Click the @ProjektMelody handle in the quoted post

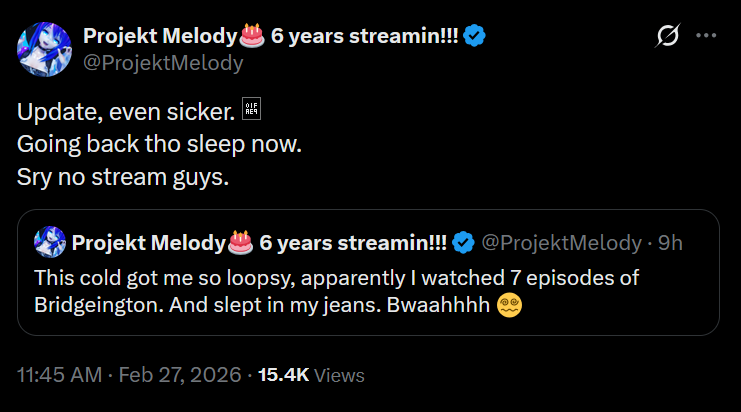(561, 242)
